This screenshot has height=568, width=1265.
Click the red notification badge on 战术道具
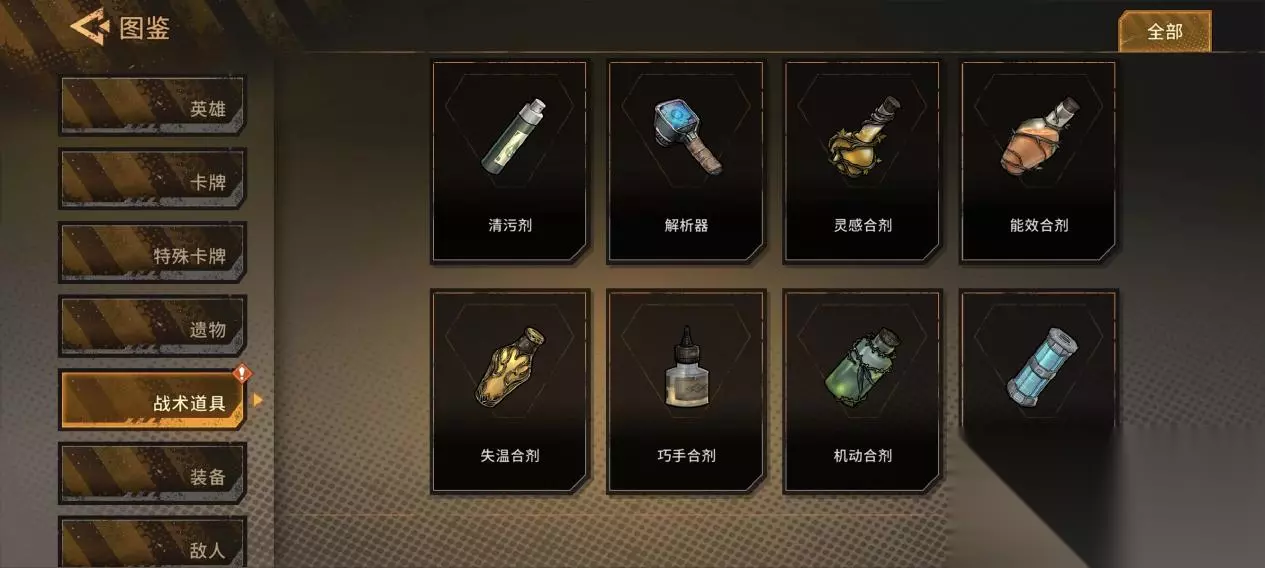241,374
